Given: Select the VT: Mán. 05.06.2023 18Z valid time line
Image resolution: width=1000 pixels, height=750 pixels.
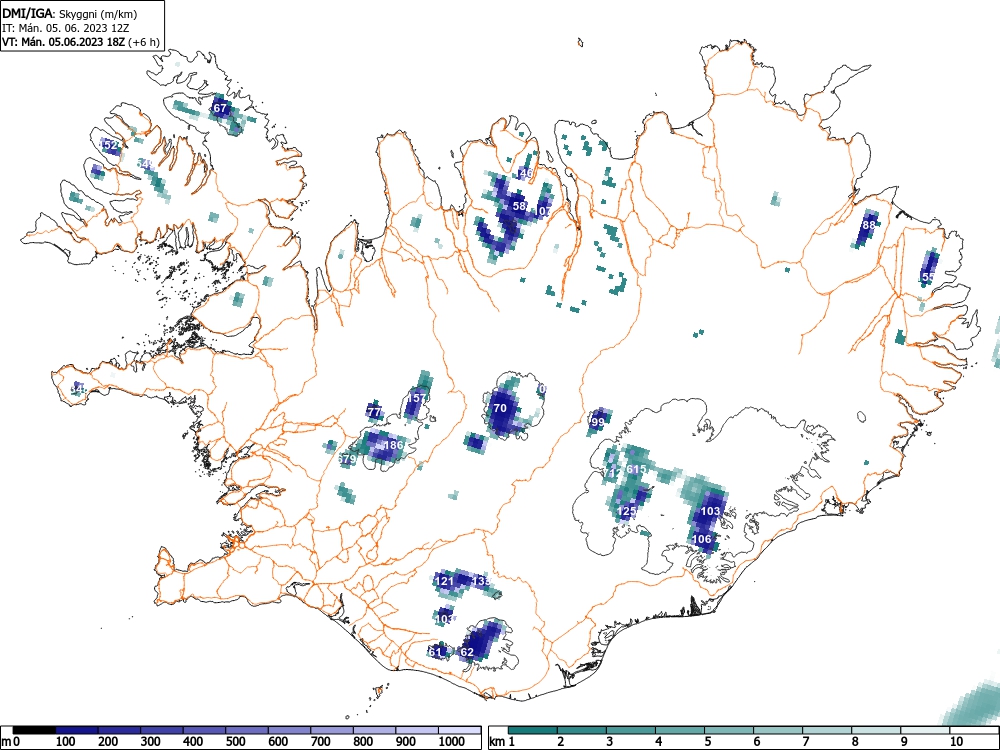Looking at the screenshot, I should tap(80, 42).
